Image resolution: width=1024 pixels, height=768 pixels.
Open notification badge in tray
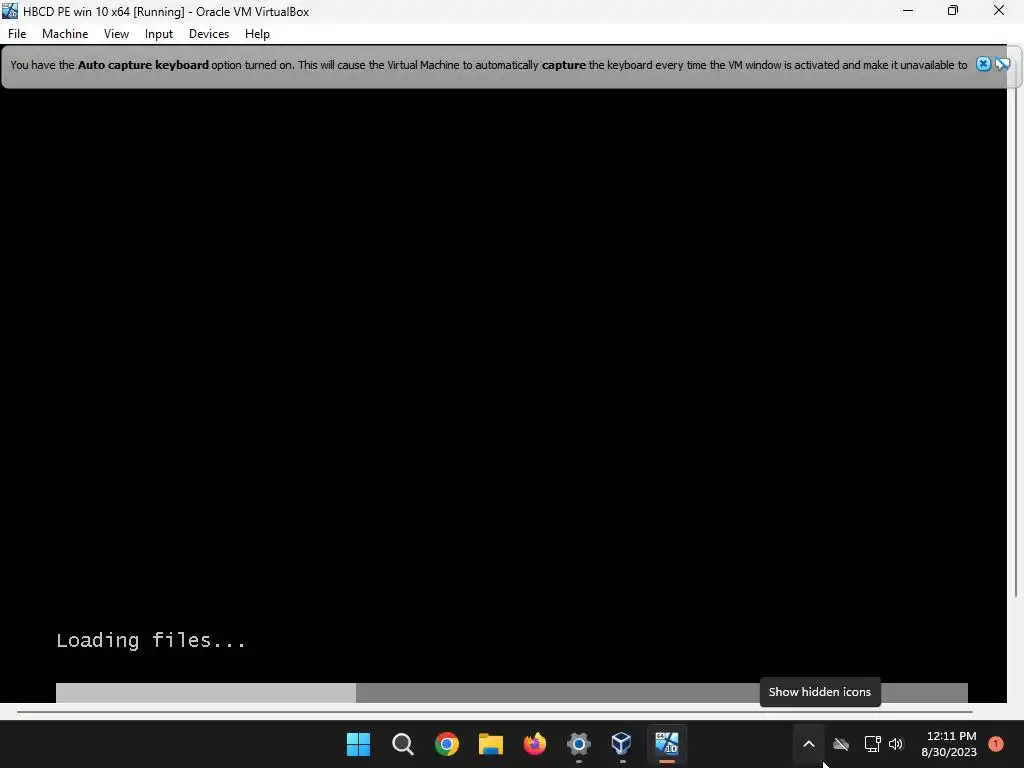click(995, 743)
